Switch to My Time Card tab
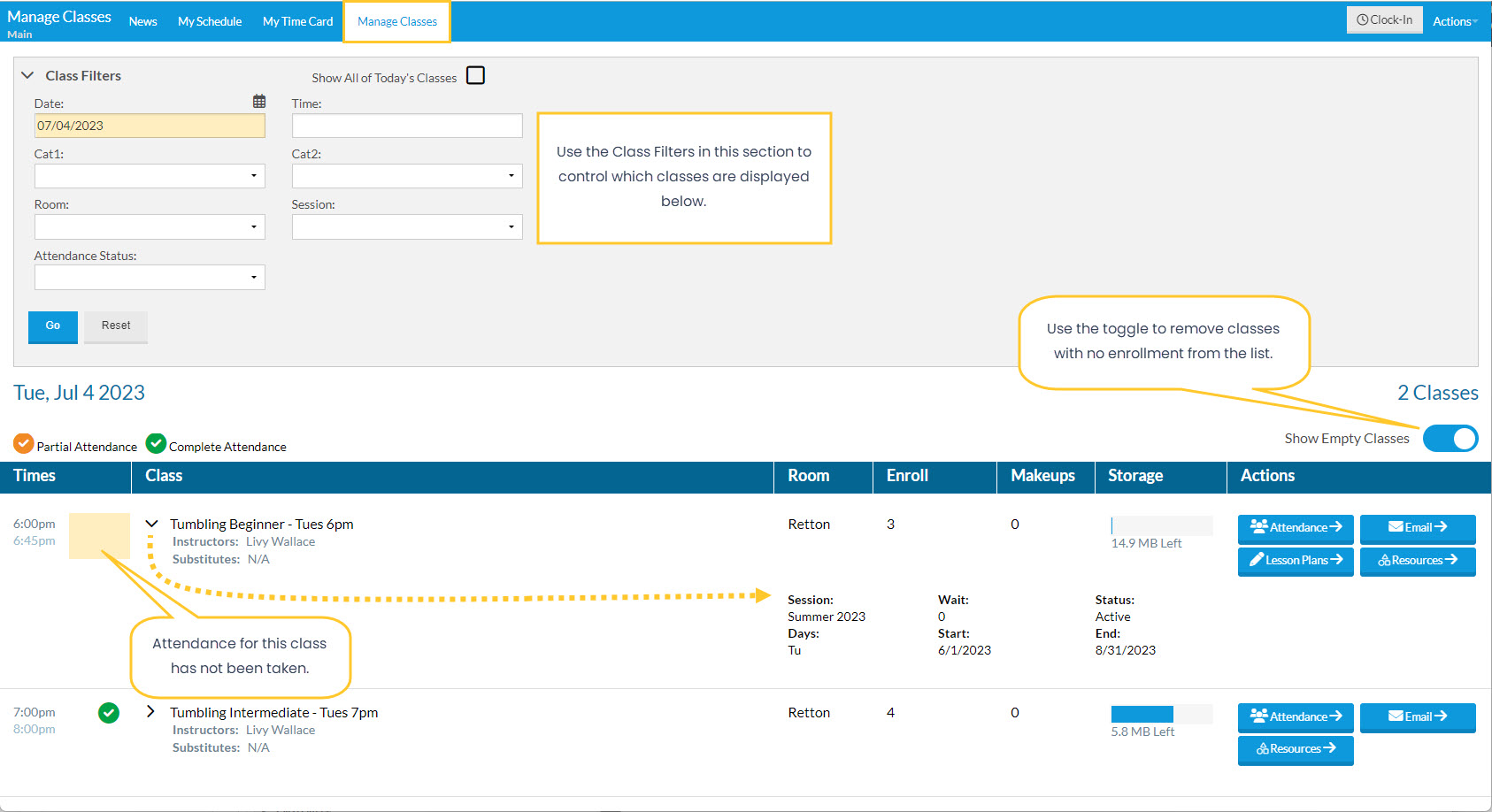The height and width of the screenshot is (812, 1492). [298, 21]
